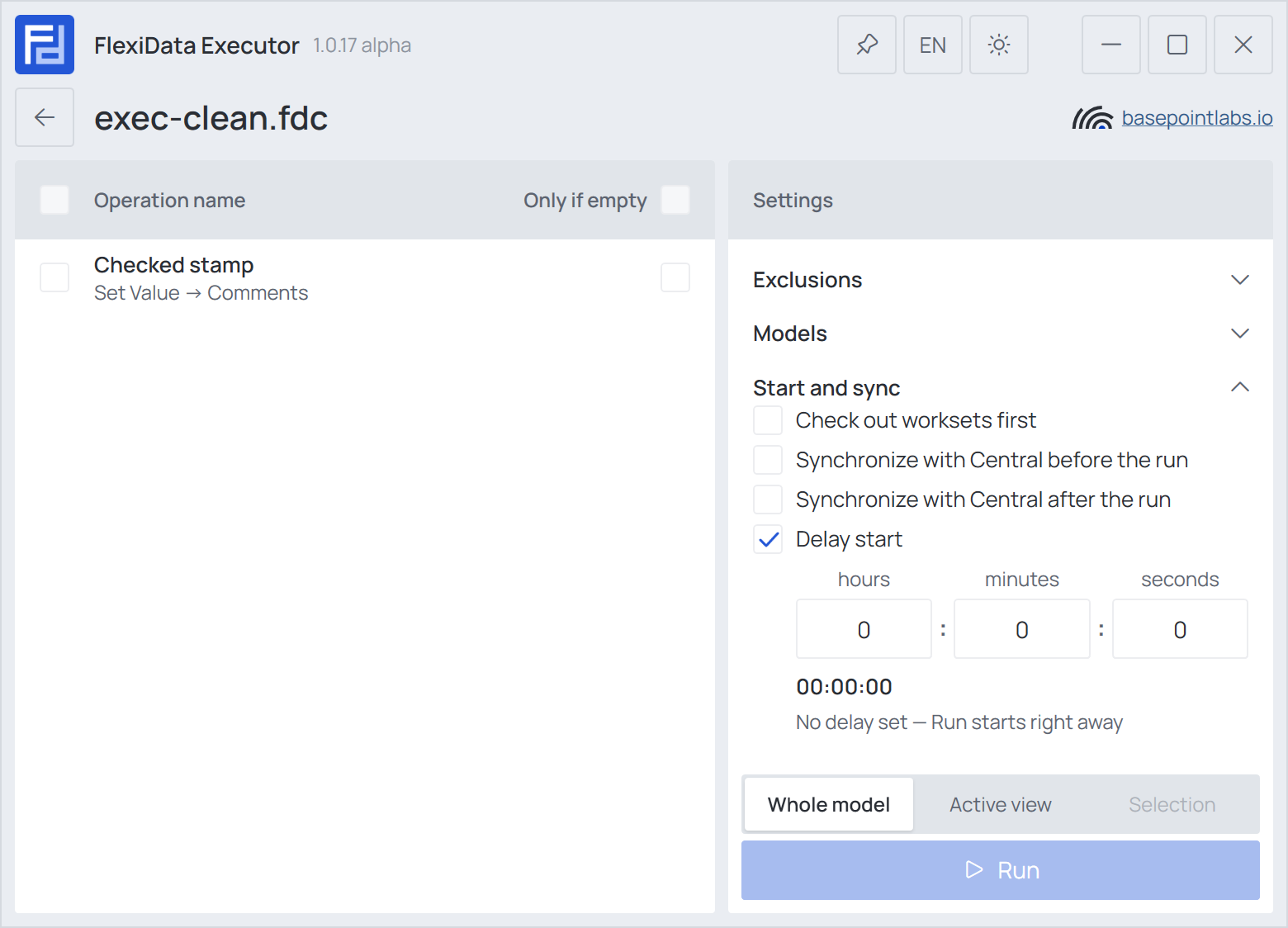Close the FlexiData Executor window
This screenshot has width=1288, height=928.
(x=1243, y=45)
